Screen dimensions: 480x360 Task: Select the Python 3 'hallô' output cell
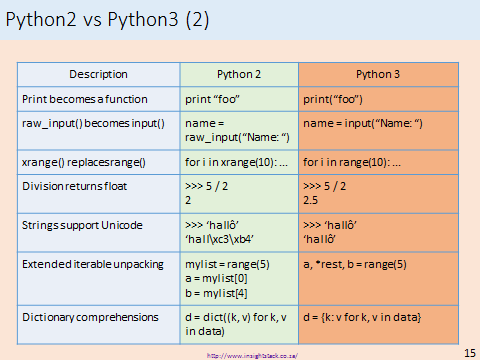coord(378,233)
